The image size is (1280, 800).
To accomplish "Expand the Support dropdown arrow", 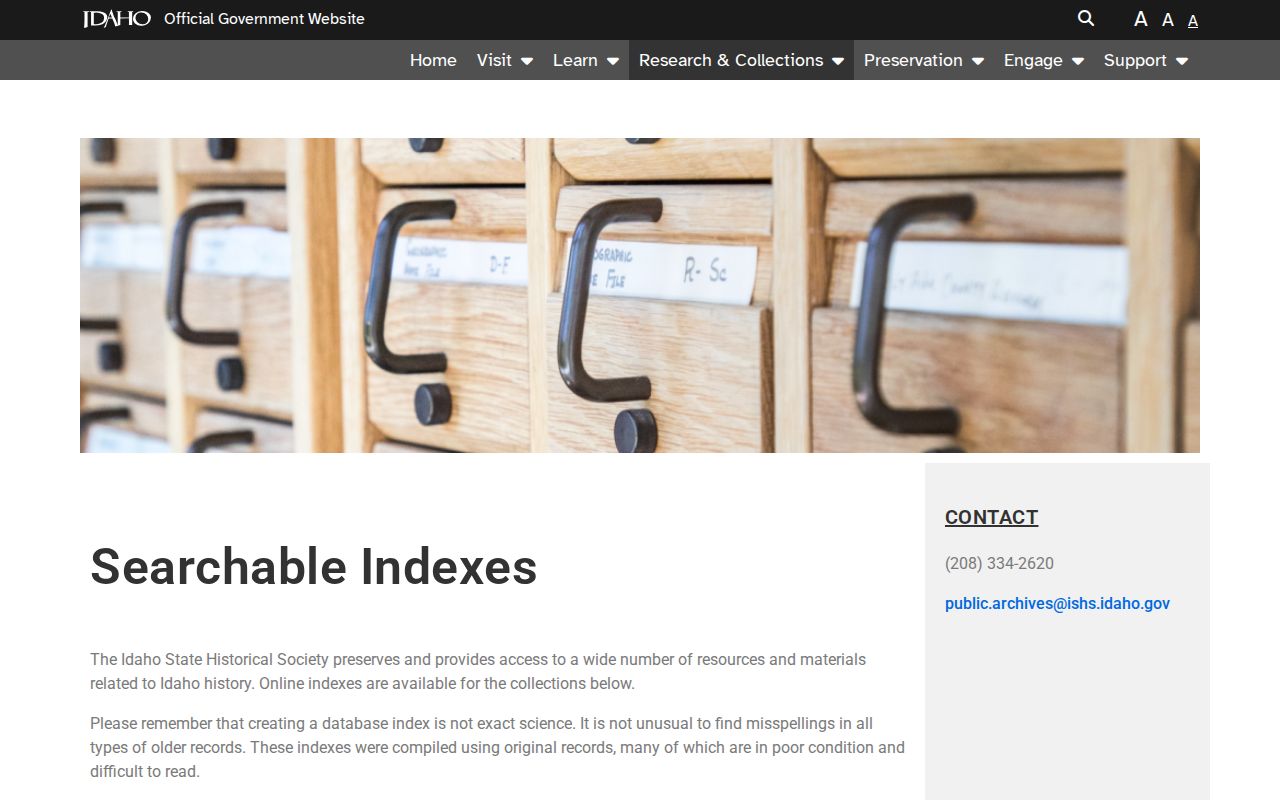I will point(1182,61).
